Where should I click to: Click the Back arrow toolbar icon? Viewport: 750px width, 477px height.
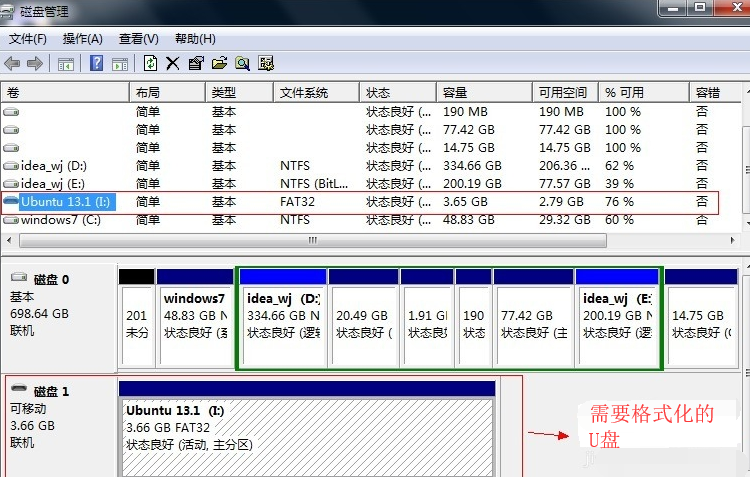point(12,64)
